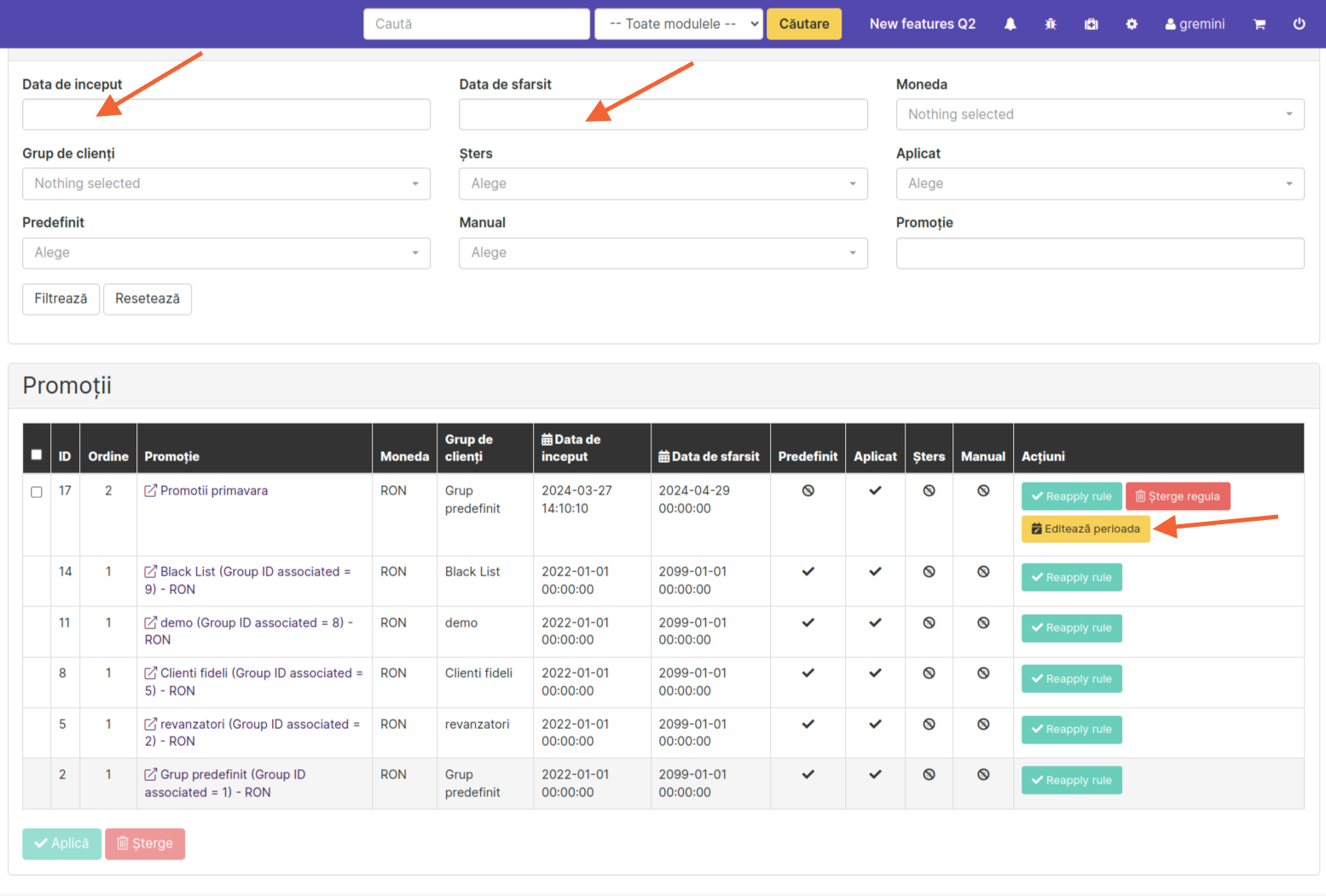Viewport: 1326px width, 896px height.
Task: Click the Șterge regula button
Action: [1178, 496]
